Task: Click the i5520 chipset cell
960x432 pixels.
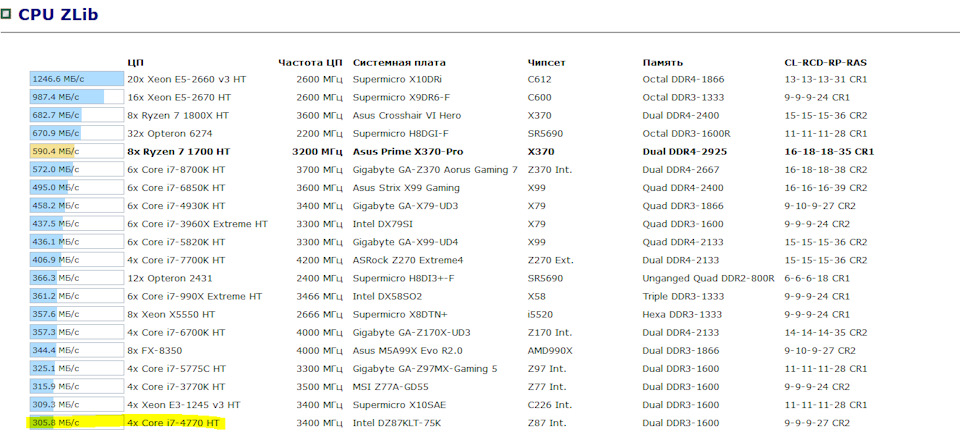Action: (539, 314)
